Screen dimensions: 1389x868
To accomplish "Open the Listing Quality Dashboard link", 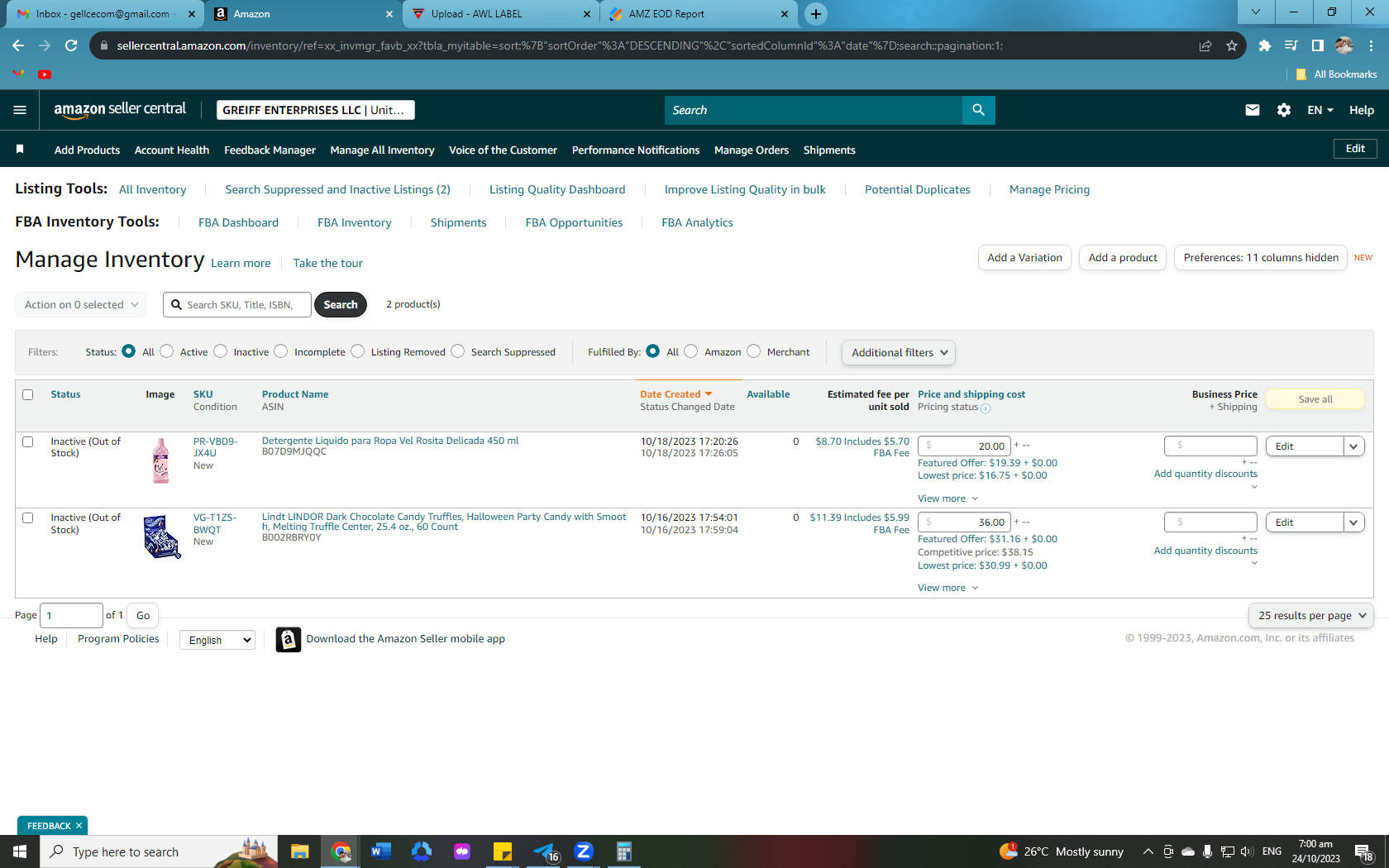I will pyautogui.click(x=557, y=189).
